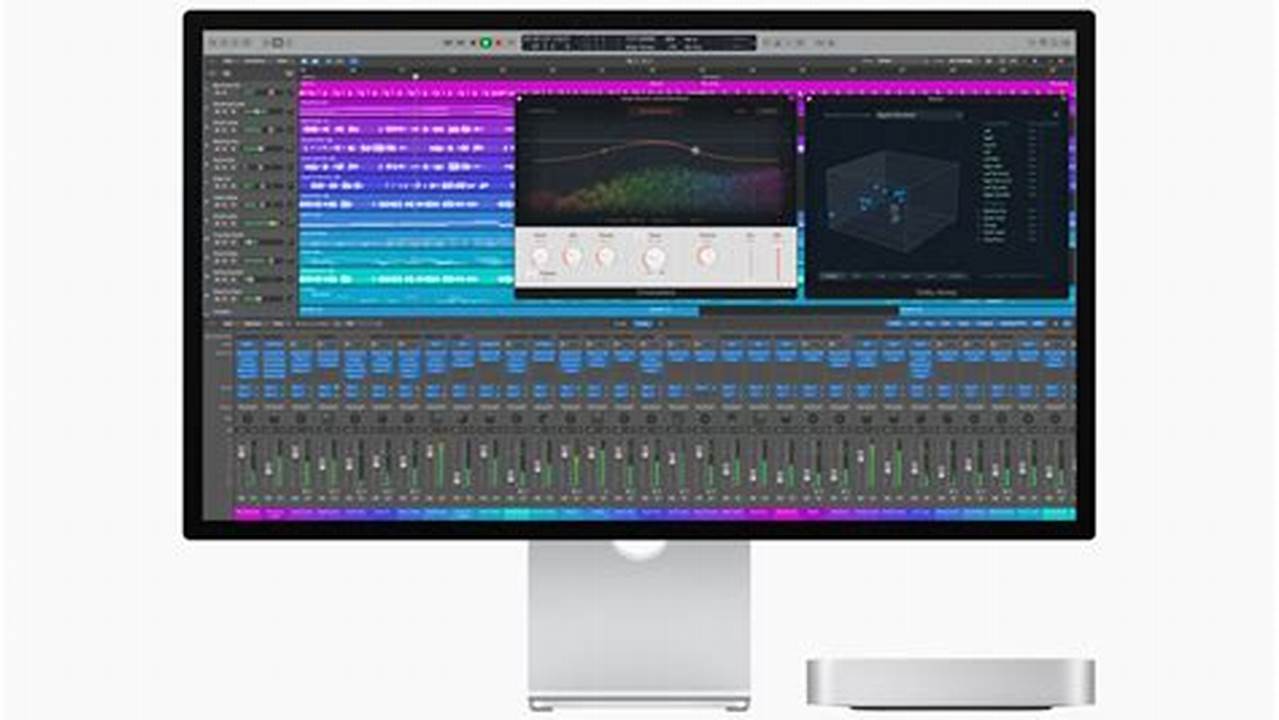The width and height of the screenshot is (1279, 720).
Task: Click the highlighted red button in the plugin header
Action: [x=656, y=111]
